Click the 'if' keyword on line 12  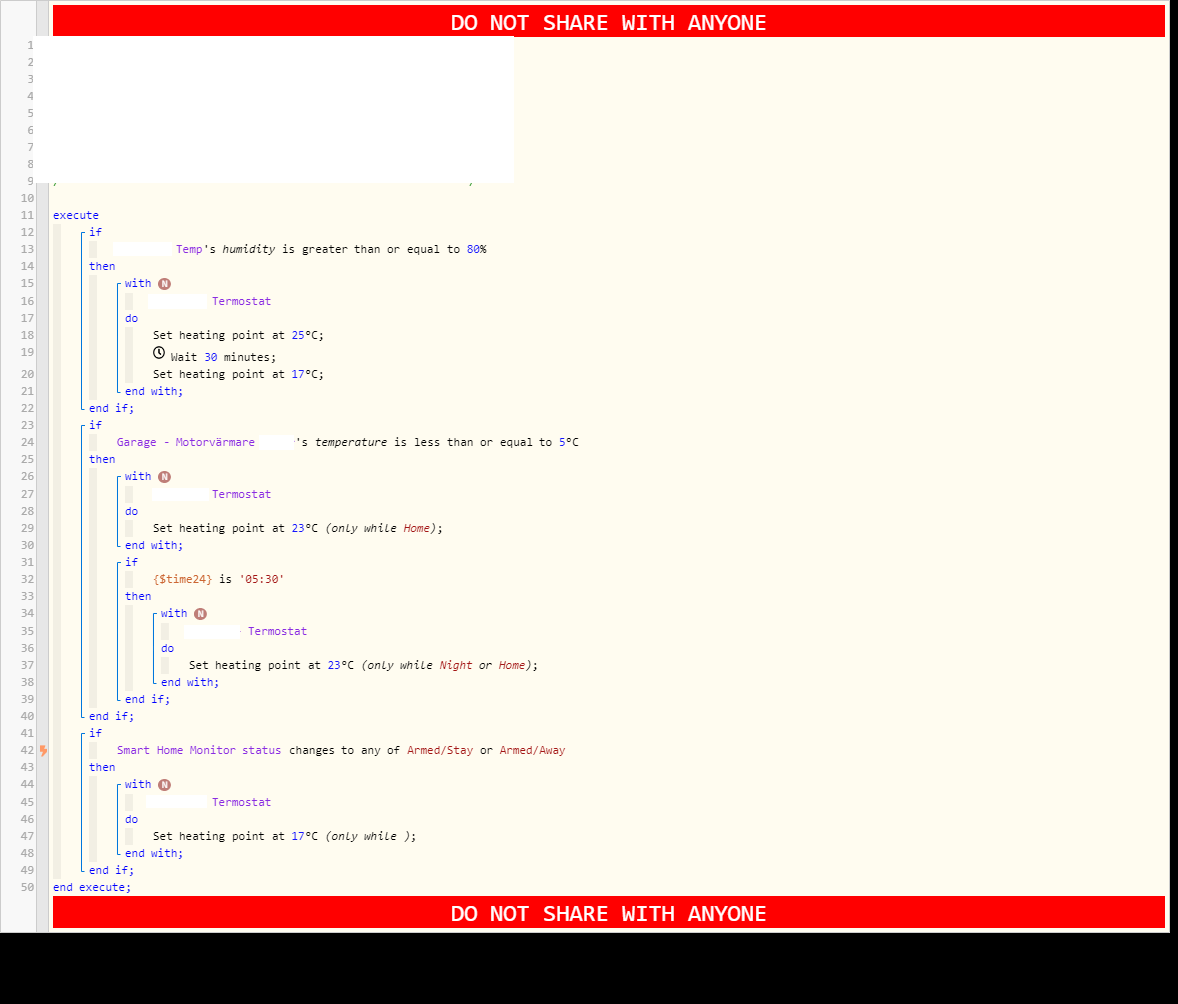(x=95, y=232)
